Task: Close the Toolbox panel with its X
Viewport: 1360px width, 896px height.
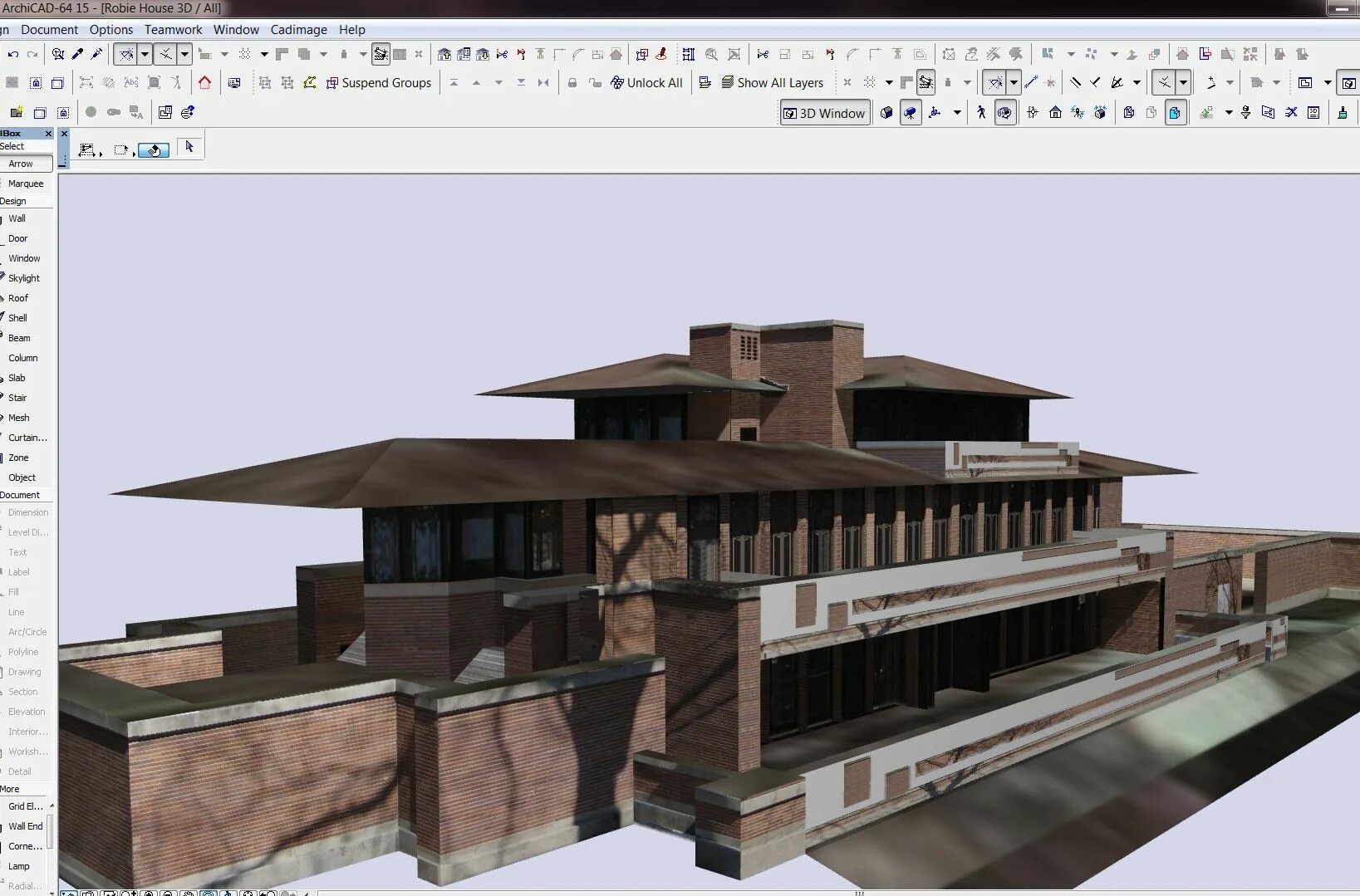Action: click(x=48, y=133)
